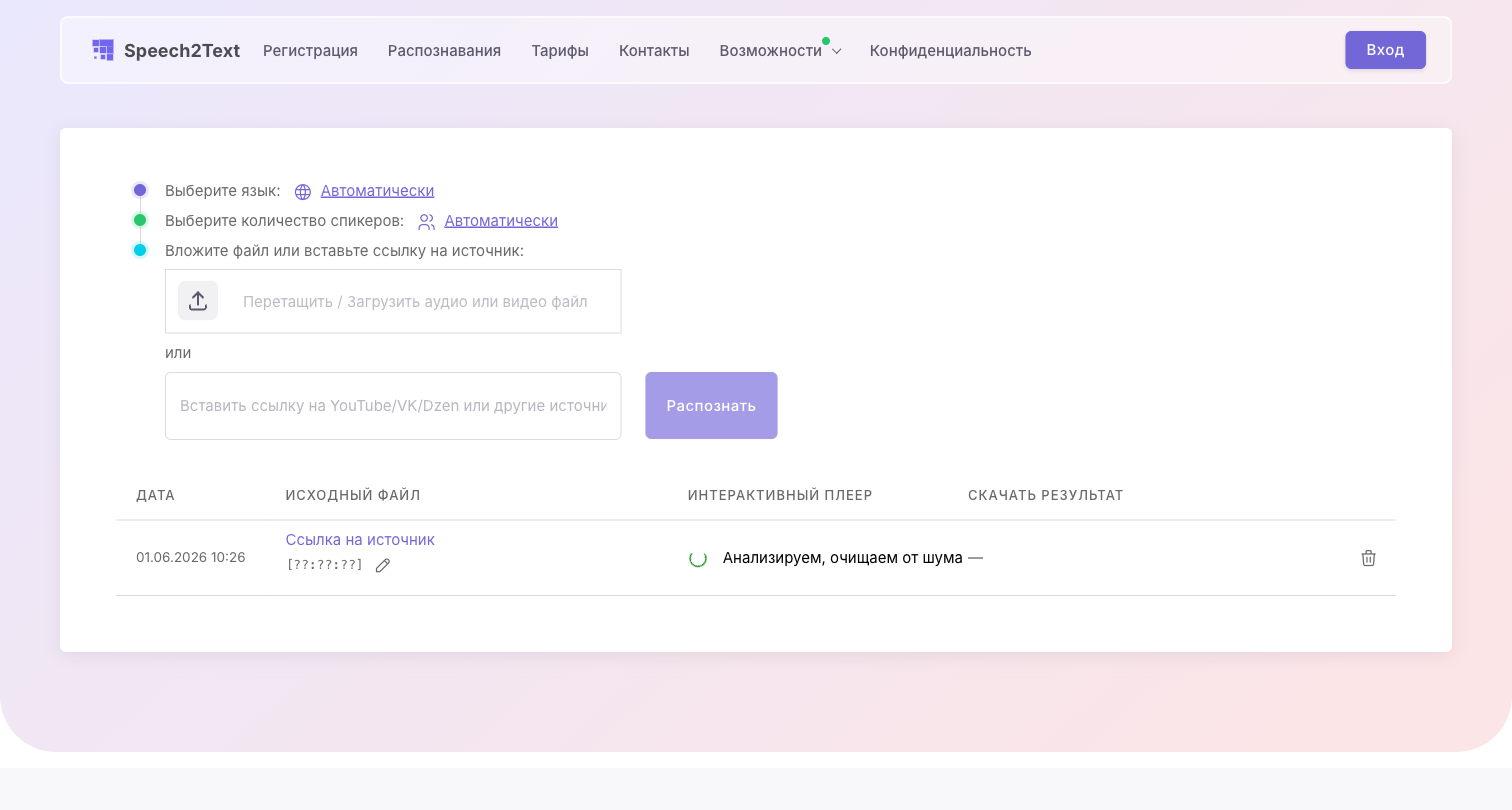Click the Распознать button
The width and height of the screenshot is (1512, 810).
(x=711, y=405)
